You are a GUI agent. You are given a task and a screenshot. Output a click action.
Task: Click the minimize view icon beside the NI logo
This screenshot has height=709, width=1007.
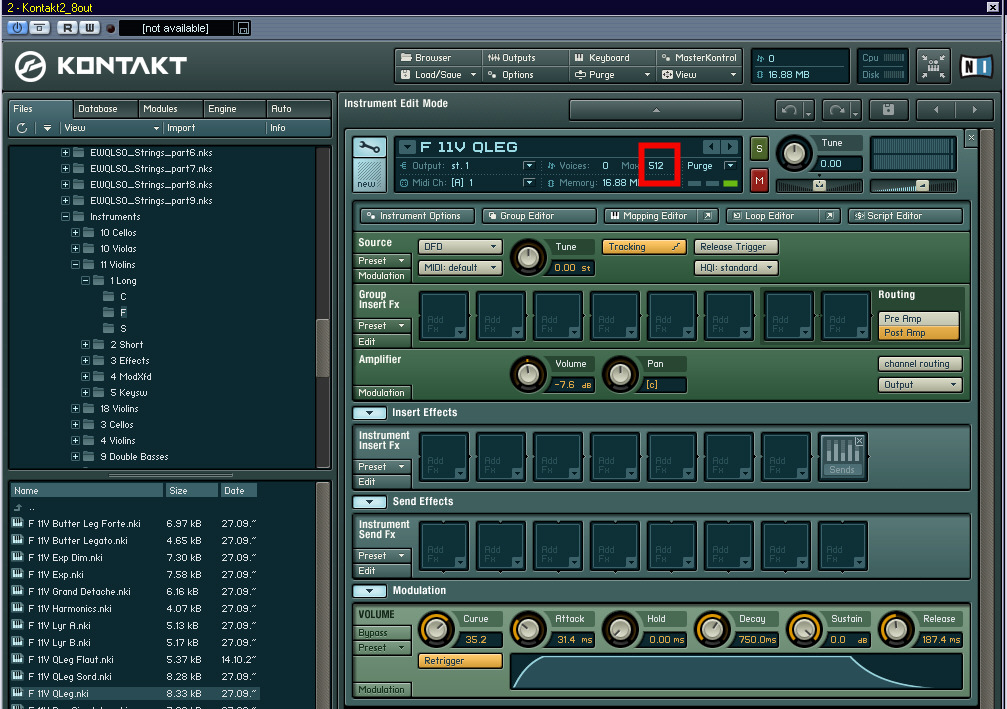933,66
